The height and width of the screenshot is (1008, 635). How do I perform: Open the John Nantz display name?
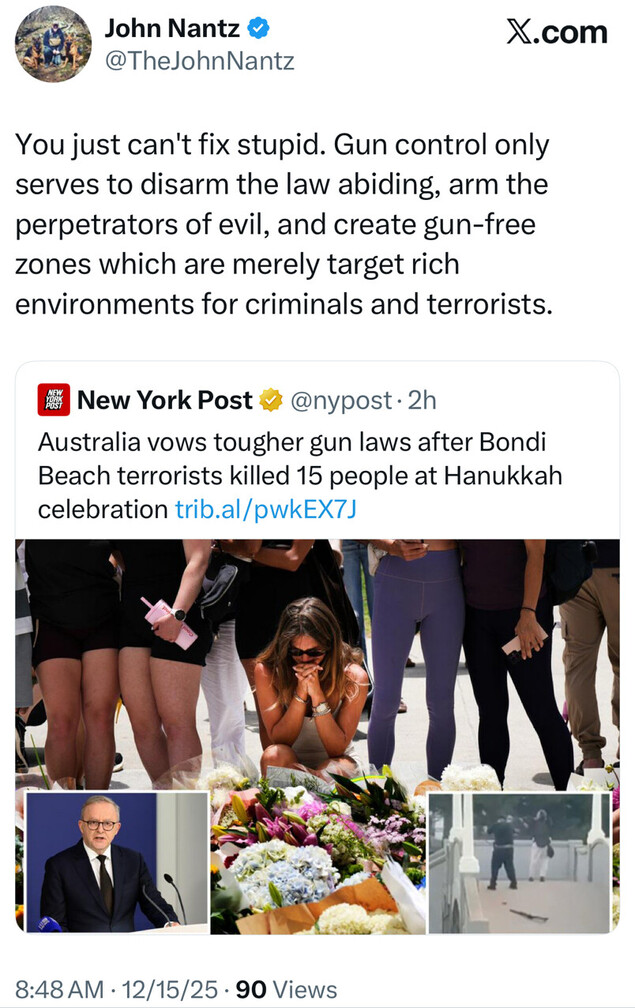coord(172,29)
